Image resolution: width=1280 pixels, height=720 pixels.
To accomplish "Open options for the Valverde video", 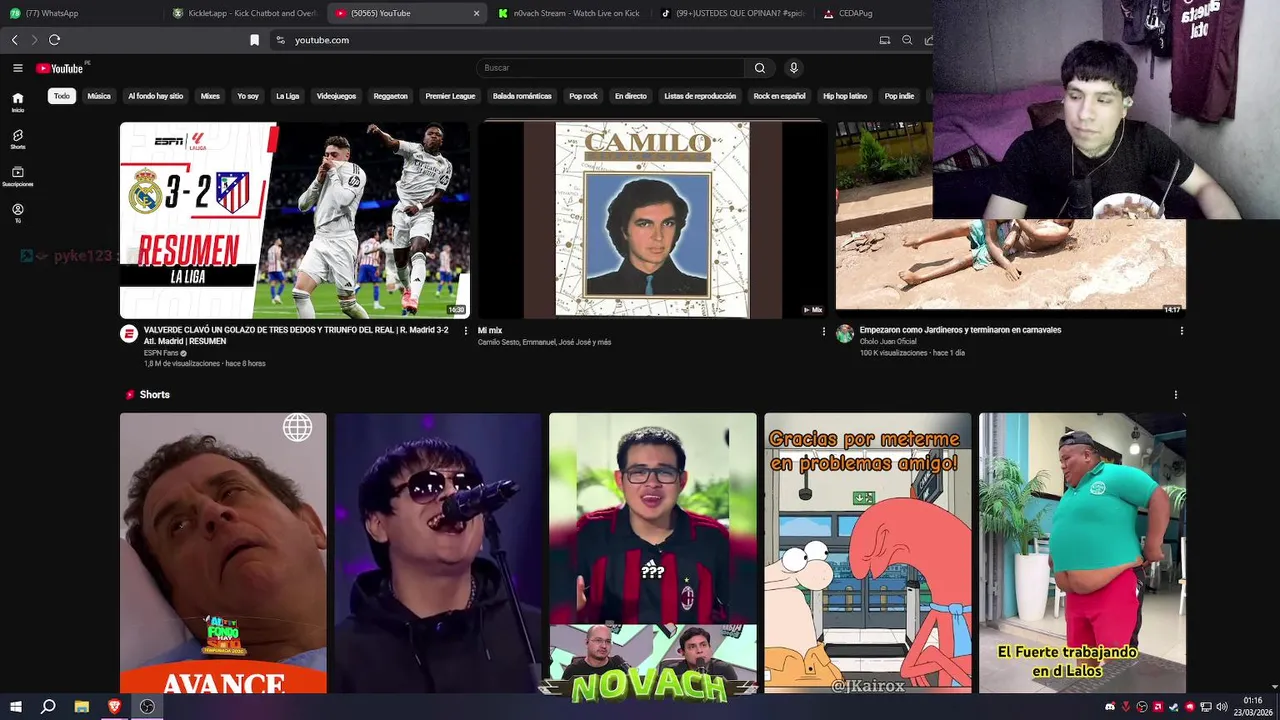I will (465, 331).
